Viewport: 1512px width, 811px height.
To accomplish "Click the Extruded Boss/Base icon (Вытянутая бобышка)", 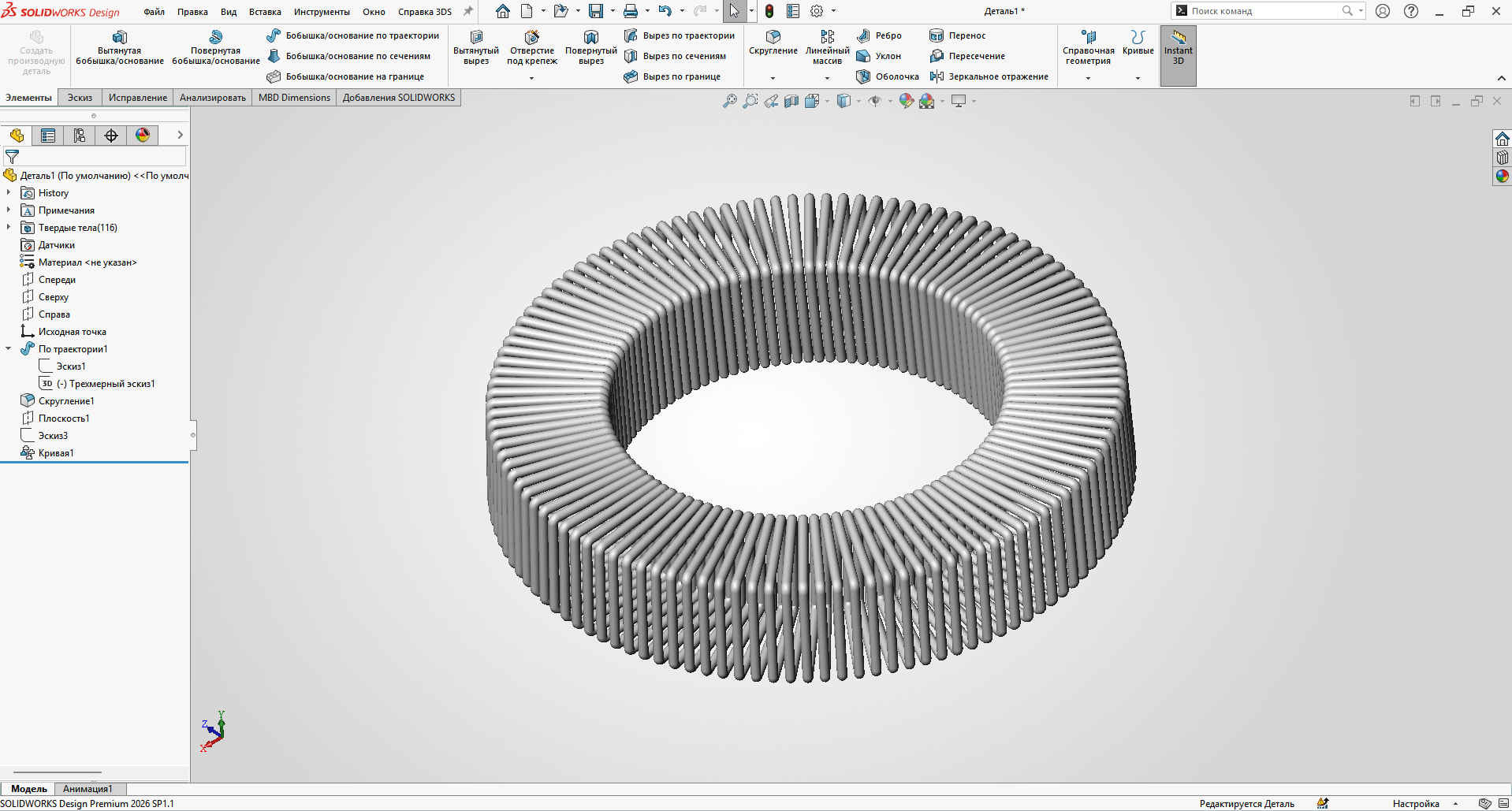I will pos(120,38).
